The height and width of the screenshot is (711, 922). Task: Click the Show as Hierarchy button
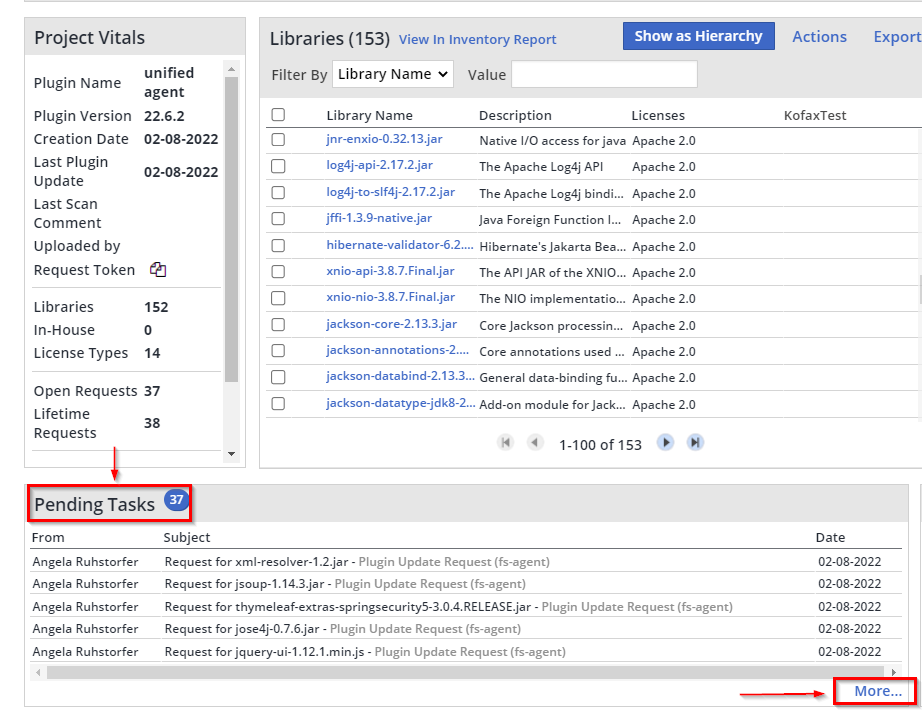(x=699, y=36)
